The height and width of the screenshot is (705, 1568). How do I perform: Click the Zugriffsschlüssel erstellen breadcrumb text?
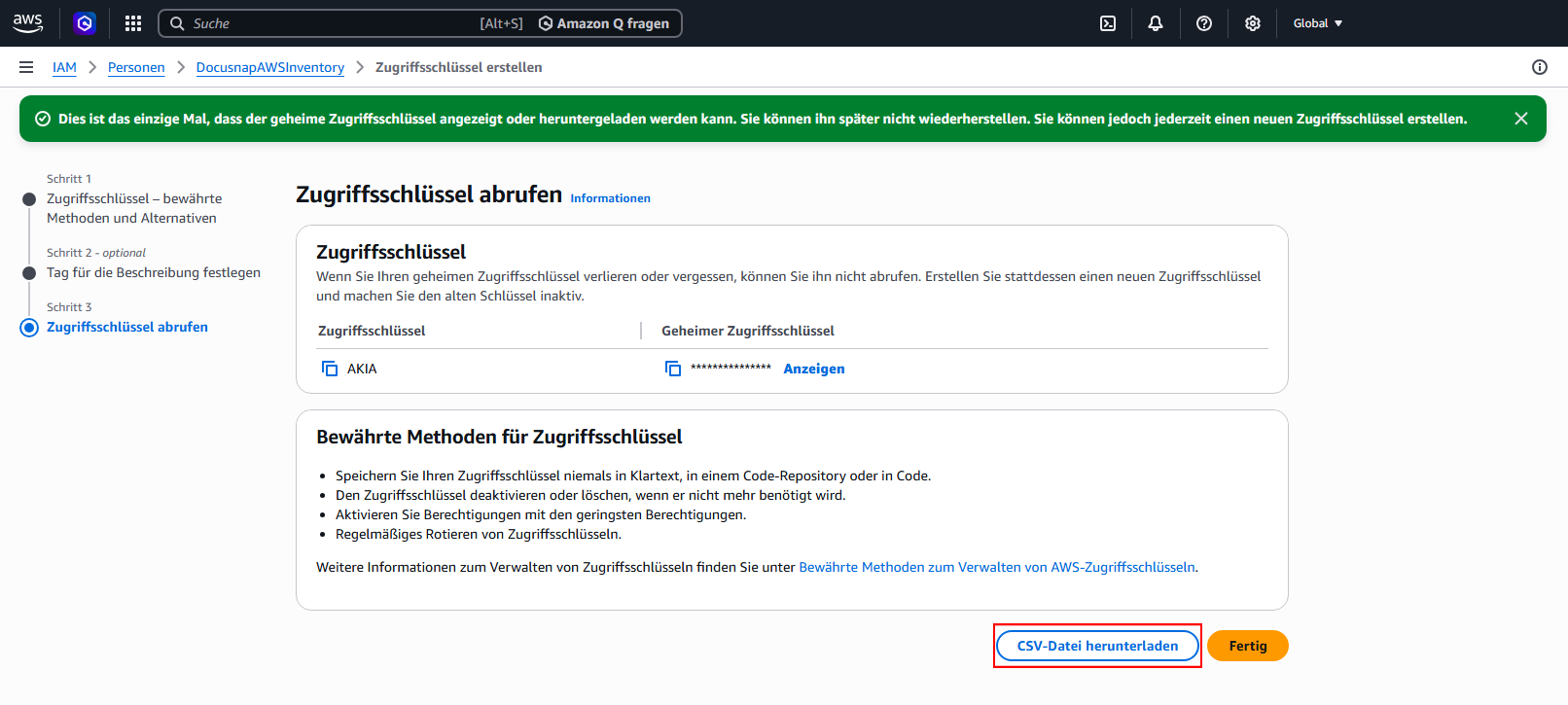(459, 67)
